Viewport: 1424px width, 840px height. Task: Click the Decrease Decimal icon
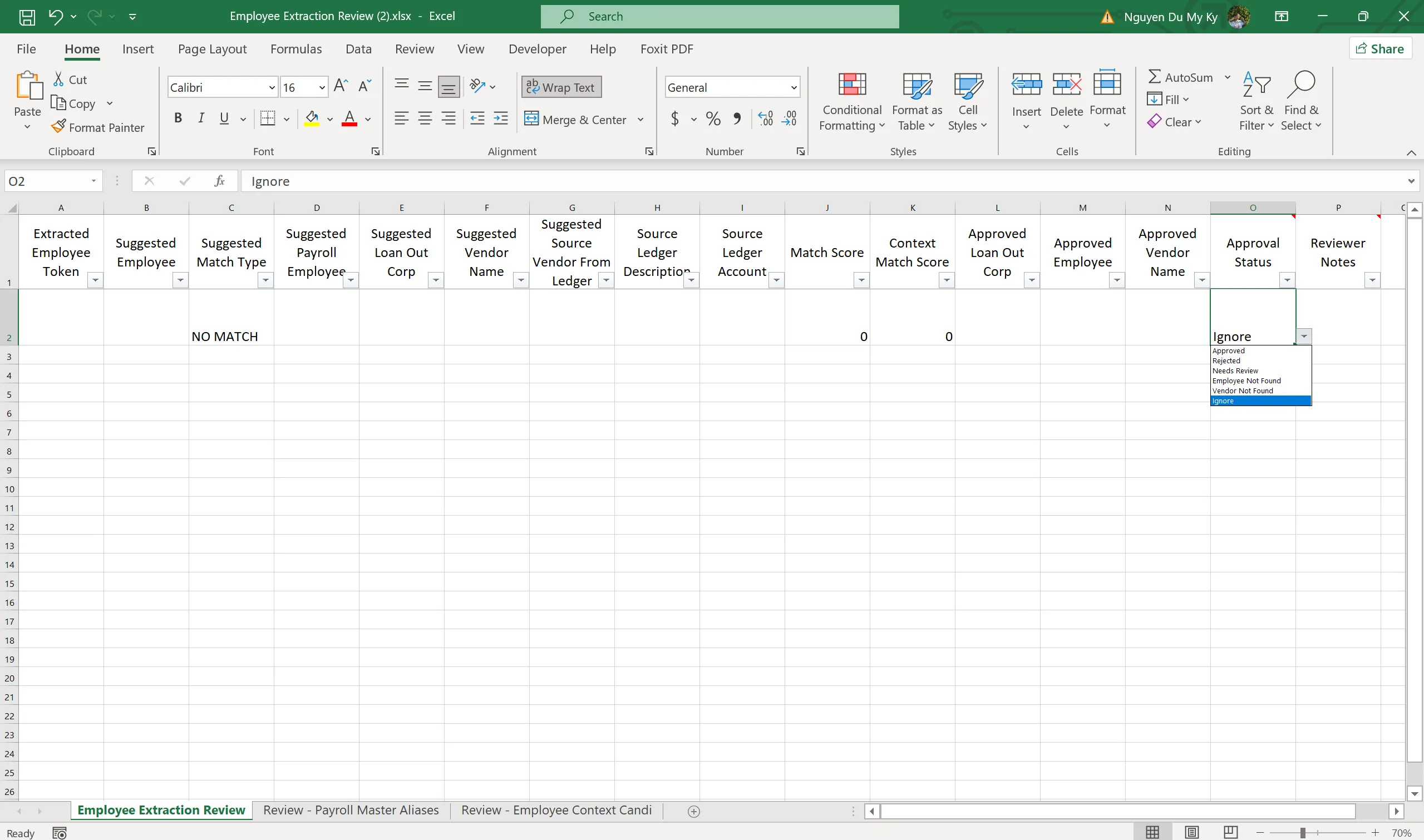tap(789, 118)
